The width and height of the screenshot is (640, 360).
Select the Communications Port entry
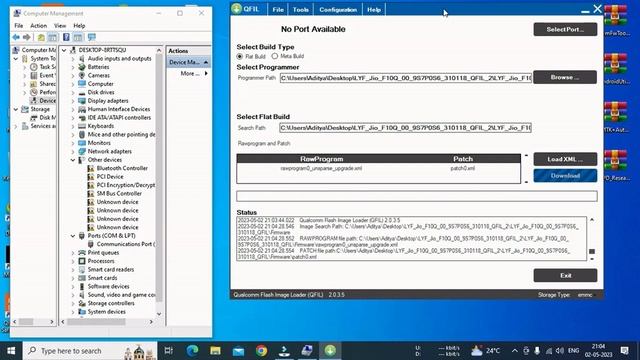[126, 244]
